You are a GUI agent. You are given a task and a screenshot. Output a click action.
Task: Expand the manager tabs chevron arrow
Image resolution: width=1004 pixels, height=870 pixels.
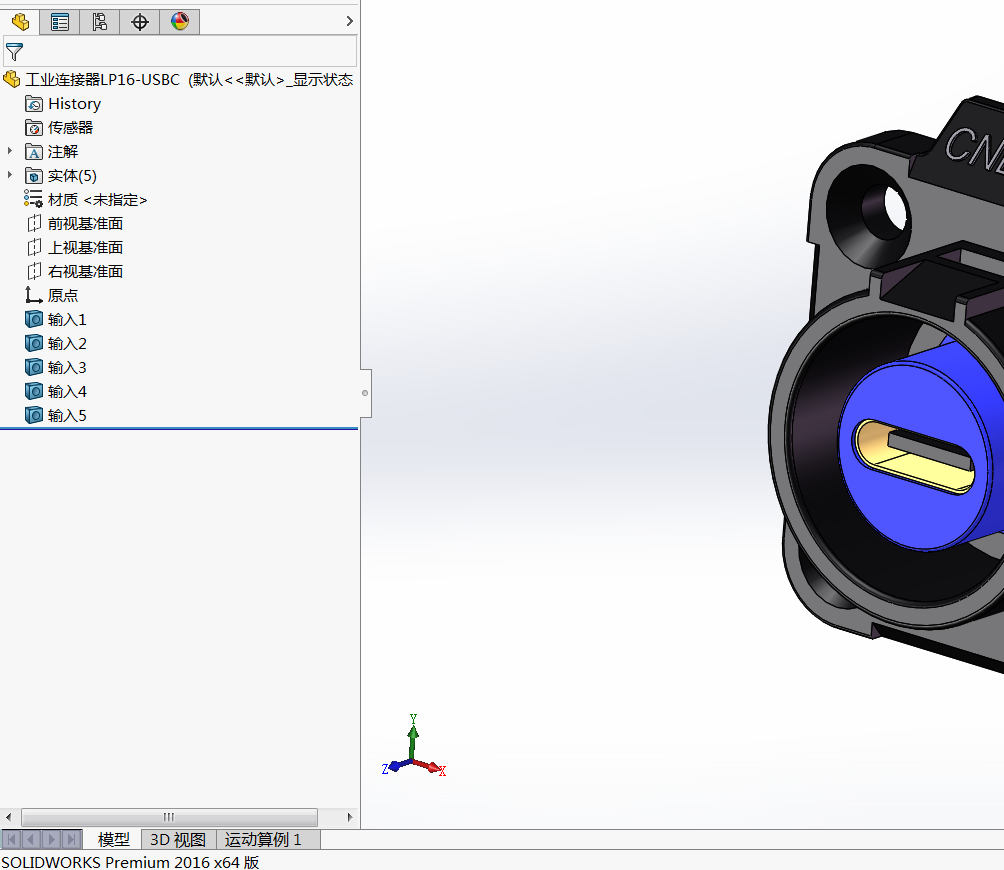[350, 21]
